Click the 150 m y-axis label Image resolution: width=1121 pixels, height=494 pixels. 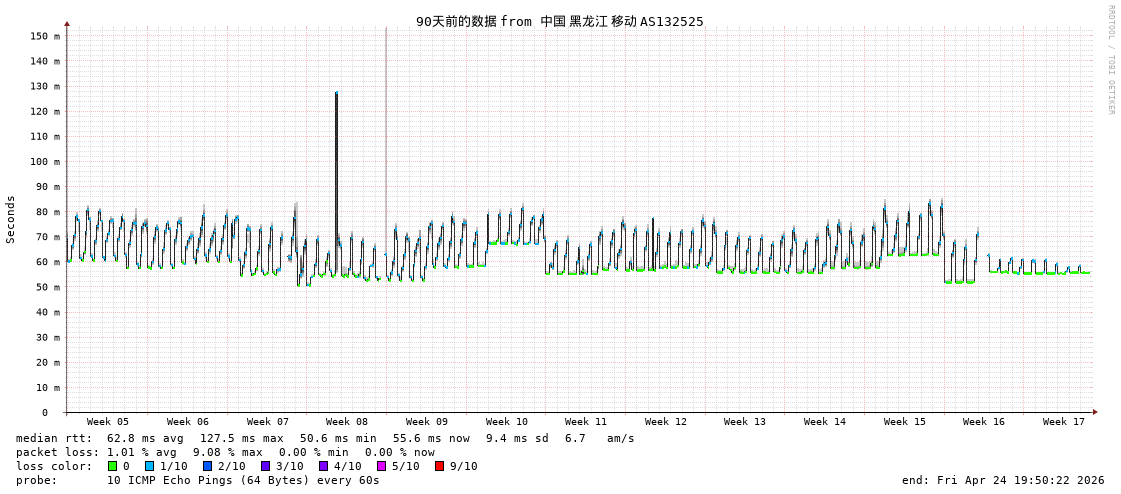(x=45, y=36)
